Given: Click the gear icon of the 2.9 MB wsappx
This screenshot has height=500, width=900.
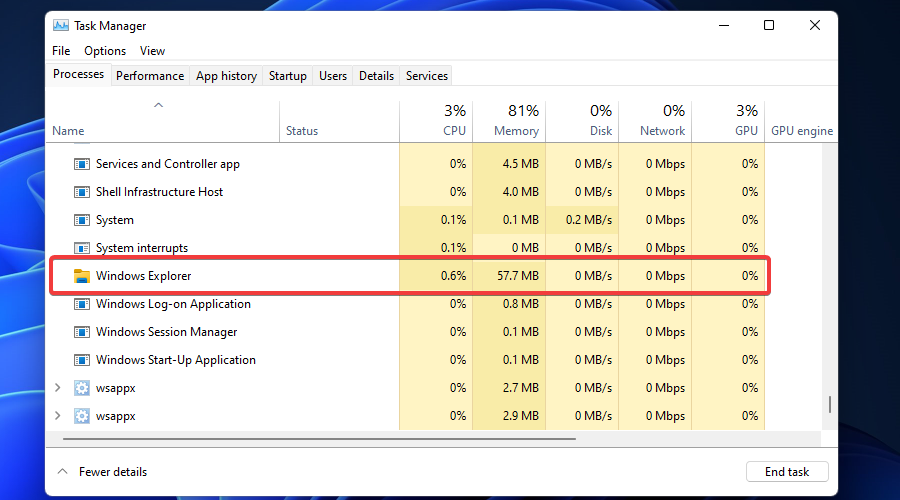Looking at the screenshot, I should pyautogui.click(x=82, y=416).
